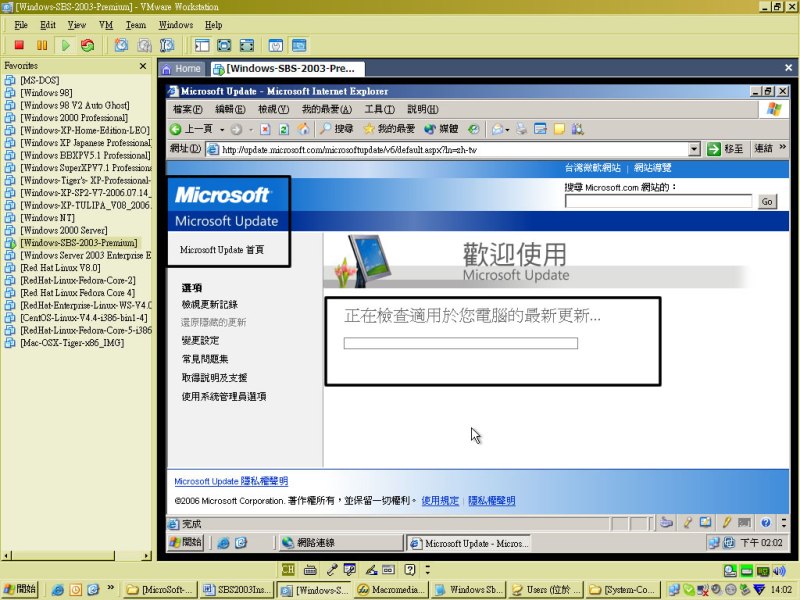The image size is (800, 600).
Task: Print the page with the printer icon
Action: click(x=521, y=129)
